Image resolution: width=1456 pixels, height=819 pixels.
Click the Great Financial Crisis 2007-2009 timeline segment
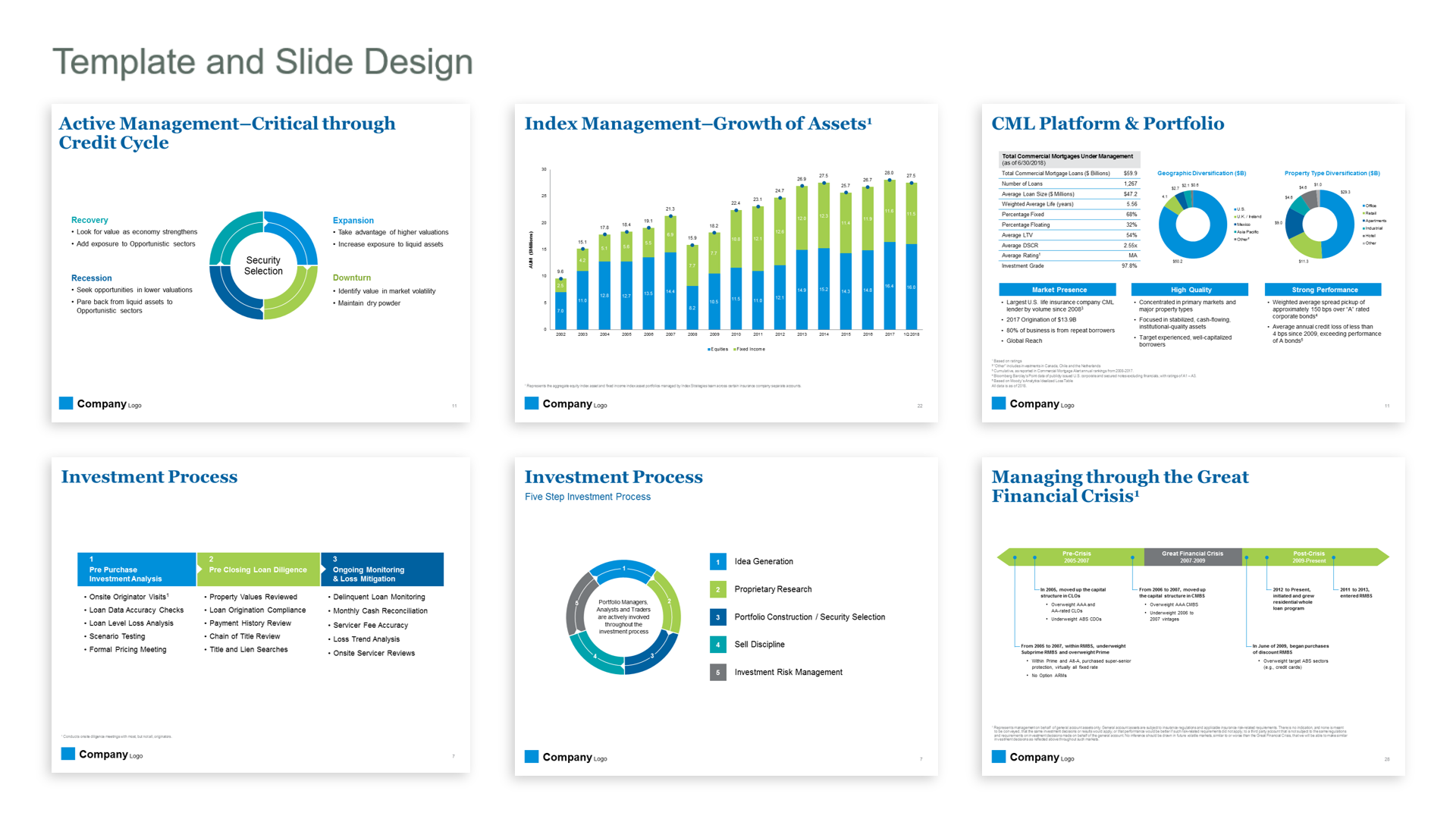(x=1192, y=557)
